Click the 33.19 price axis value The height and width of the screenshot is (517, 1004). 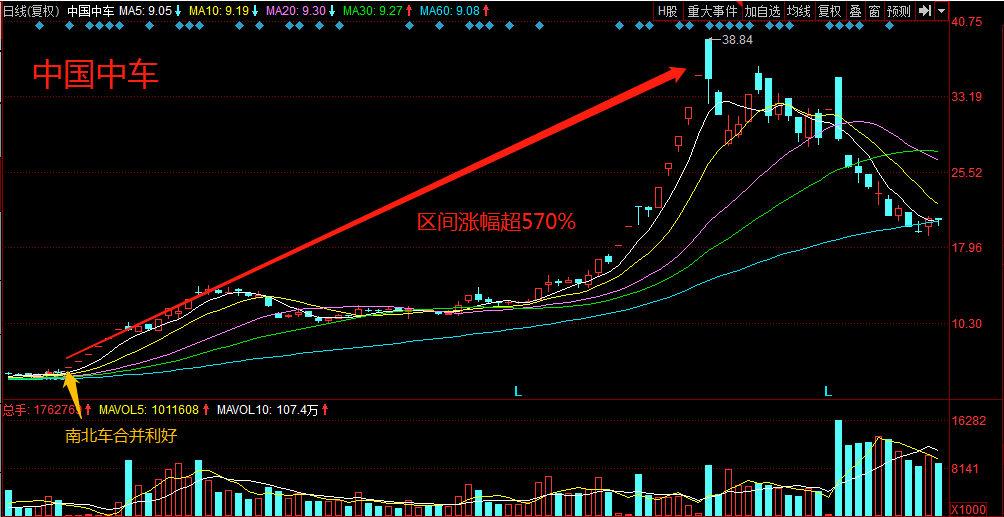tap(967, 97)
